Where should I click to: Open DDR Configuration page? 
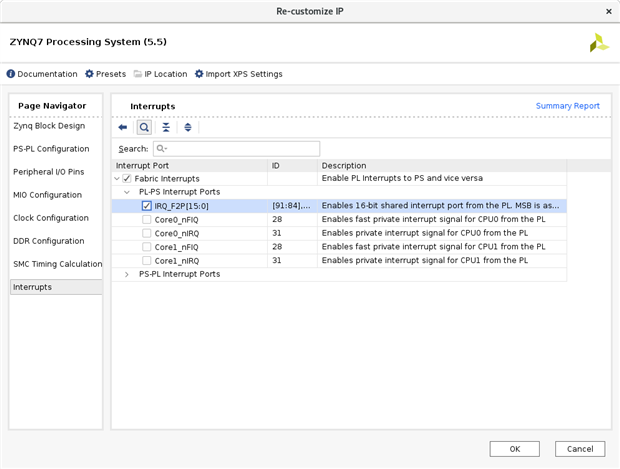tap(49, 241)
